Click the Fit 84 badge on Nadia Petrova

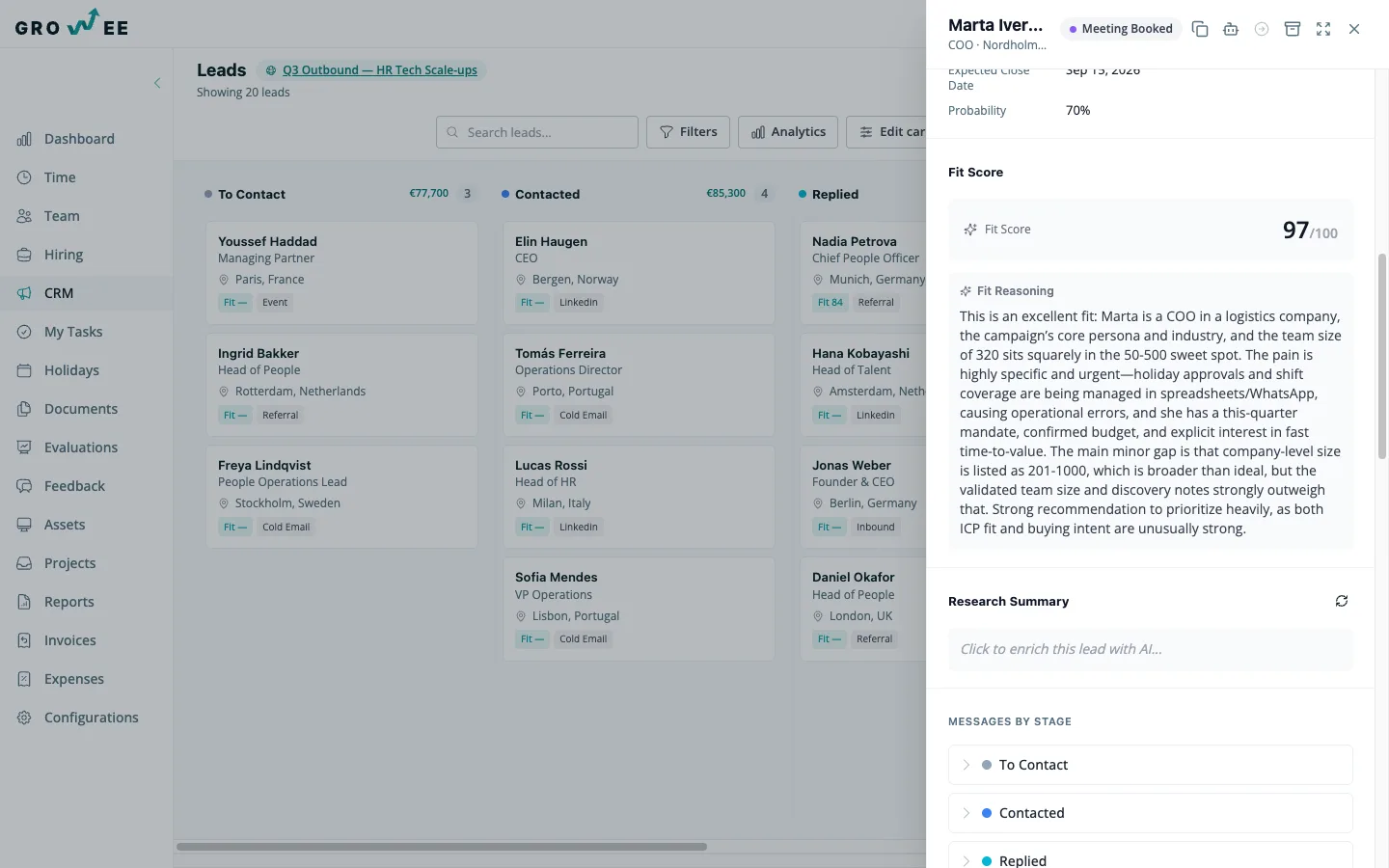pos(830,303)
